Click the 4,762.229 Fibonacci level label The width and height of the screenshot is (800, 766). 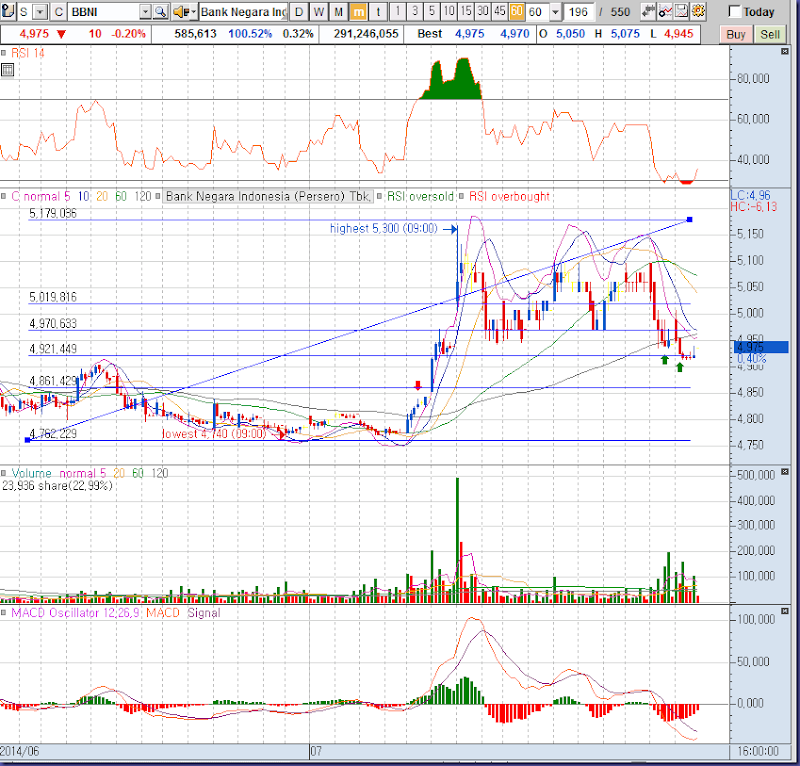(53, 434)
